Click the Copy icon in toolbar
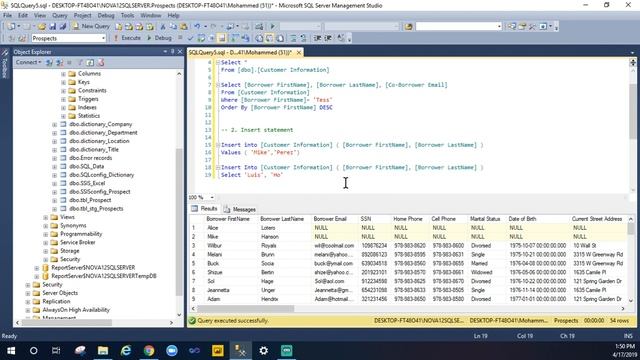640x360 pixels. point(173,27)
